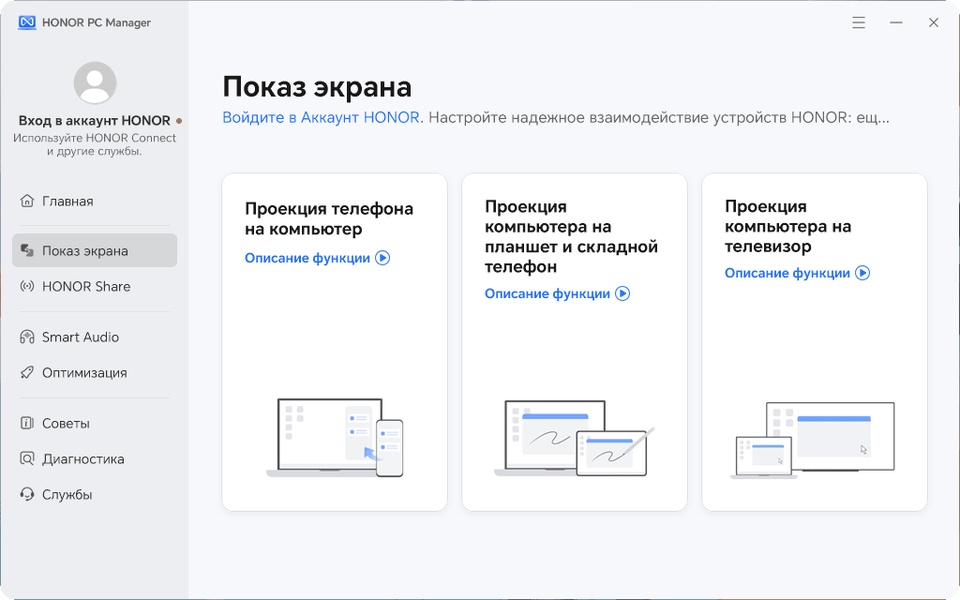Screen dimensions: 960x600
Task: Play video icon under Проекция компьютера на планшет
Action: click(623, 293)
